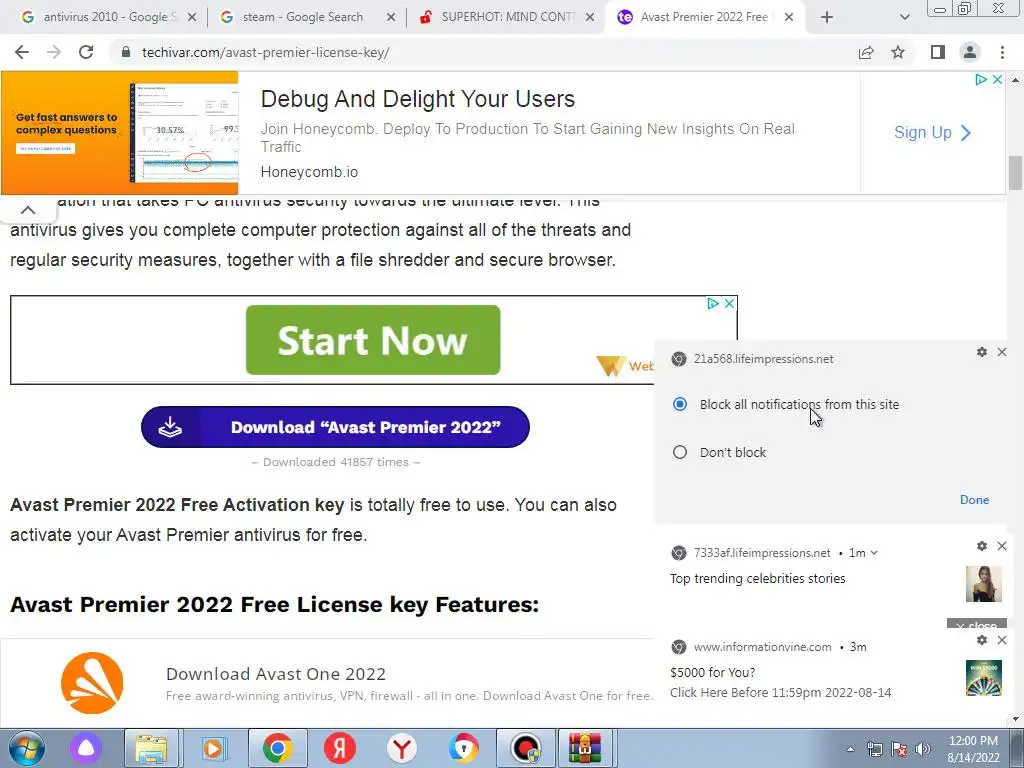
Task: Click the padlock site info icon
Action: coord(125,52)
